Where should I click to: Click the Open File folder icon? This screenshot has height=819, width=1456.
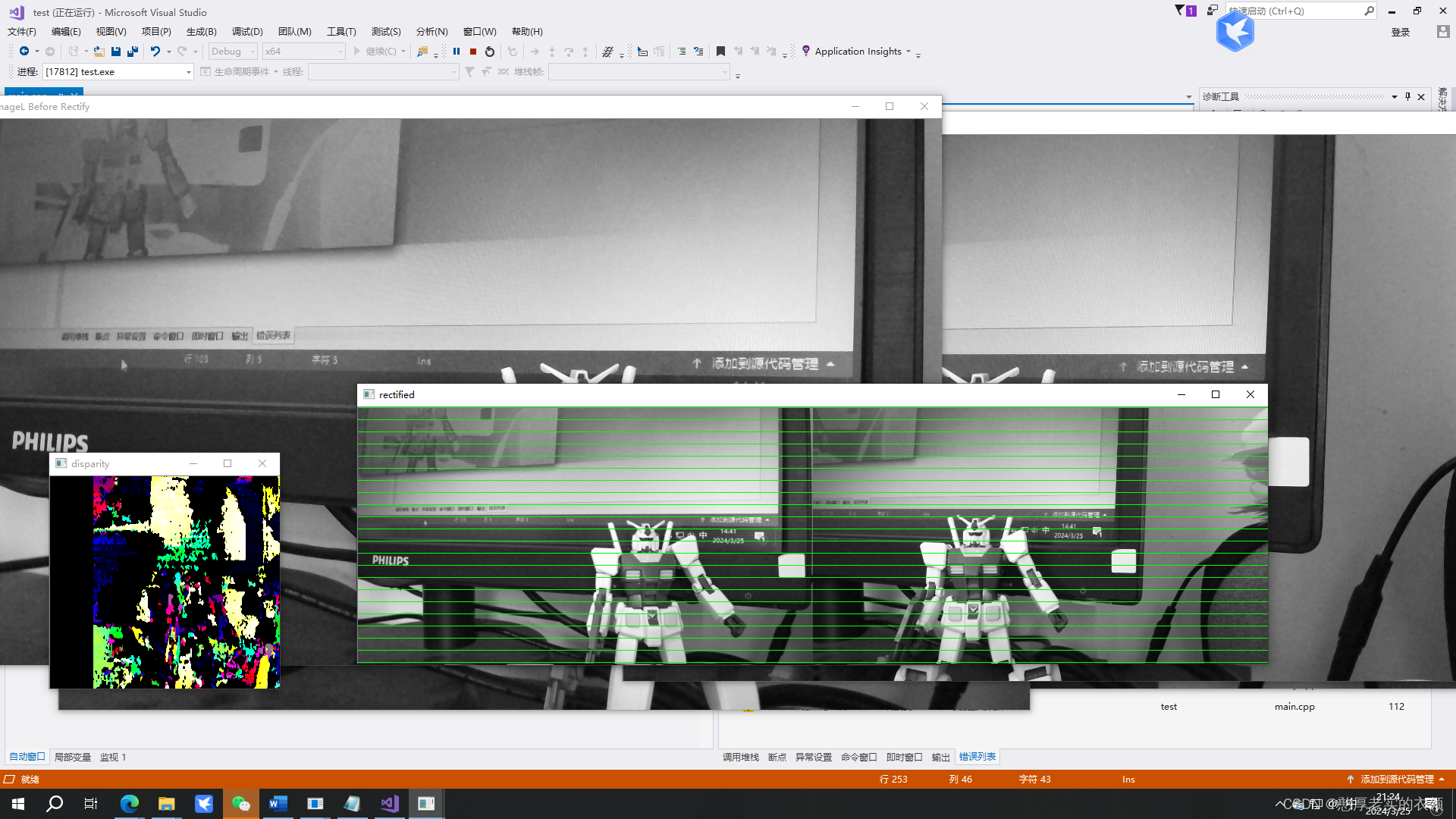[99, 52]
